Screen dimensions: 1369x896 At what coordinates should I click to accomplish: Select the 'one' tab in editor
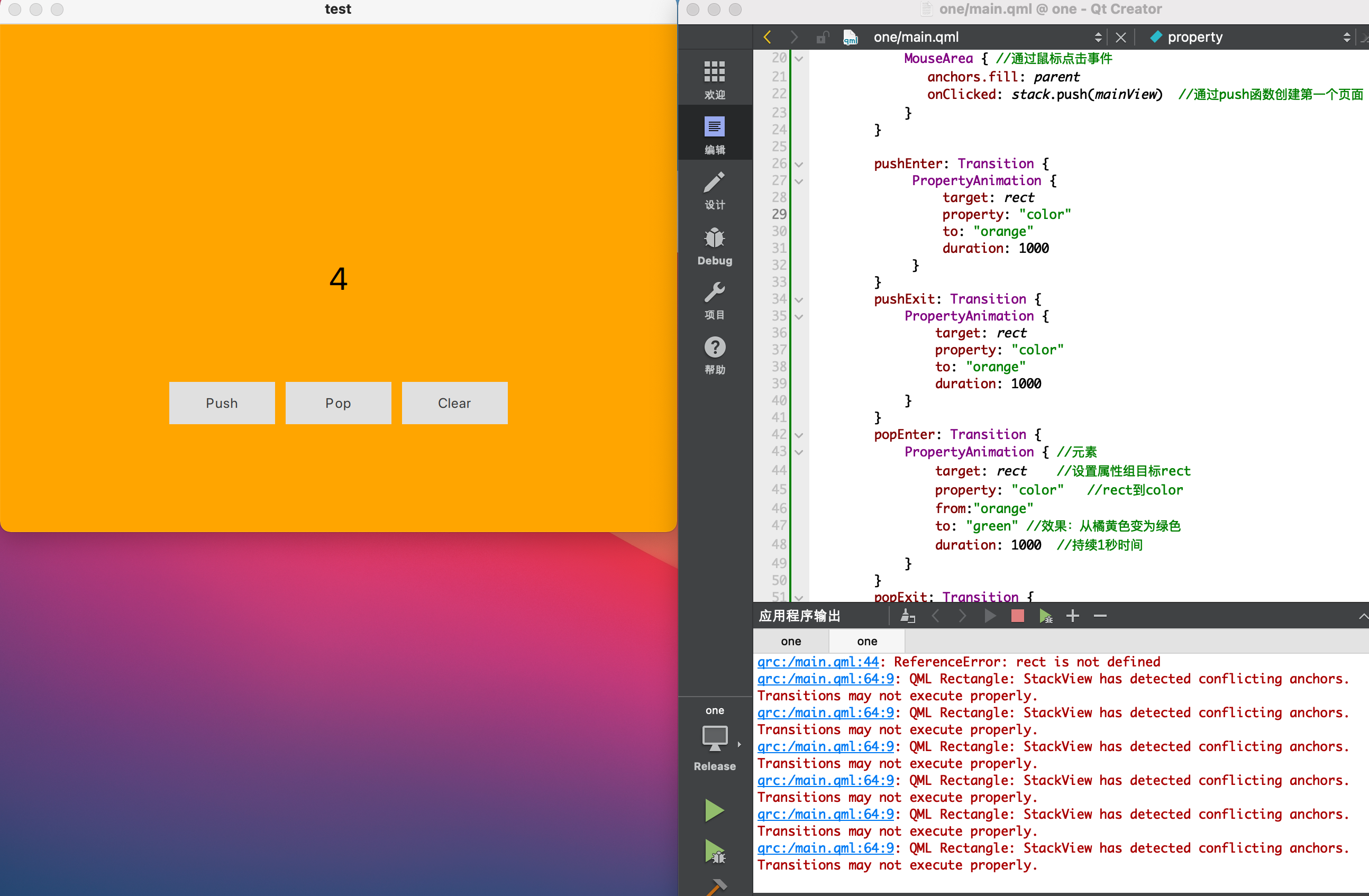(x=790, y=637)
